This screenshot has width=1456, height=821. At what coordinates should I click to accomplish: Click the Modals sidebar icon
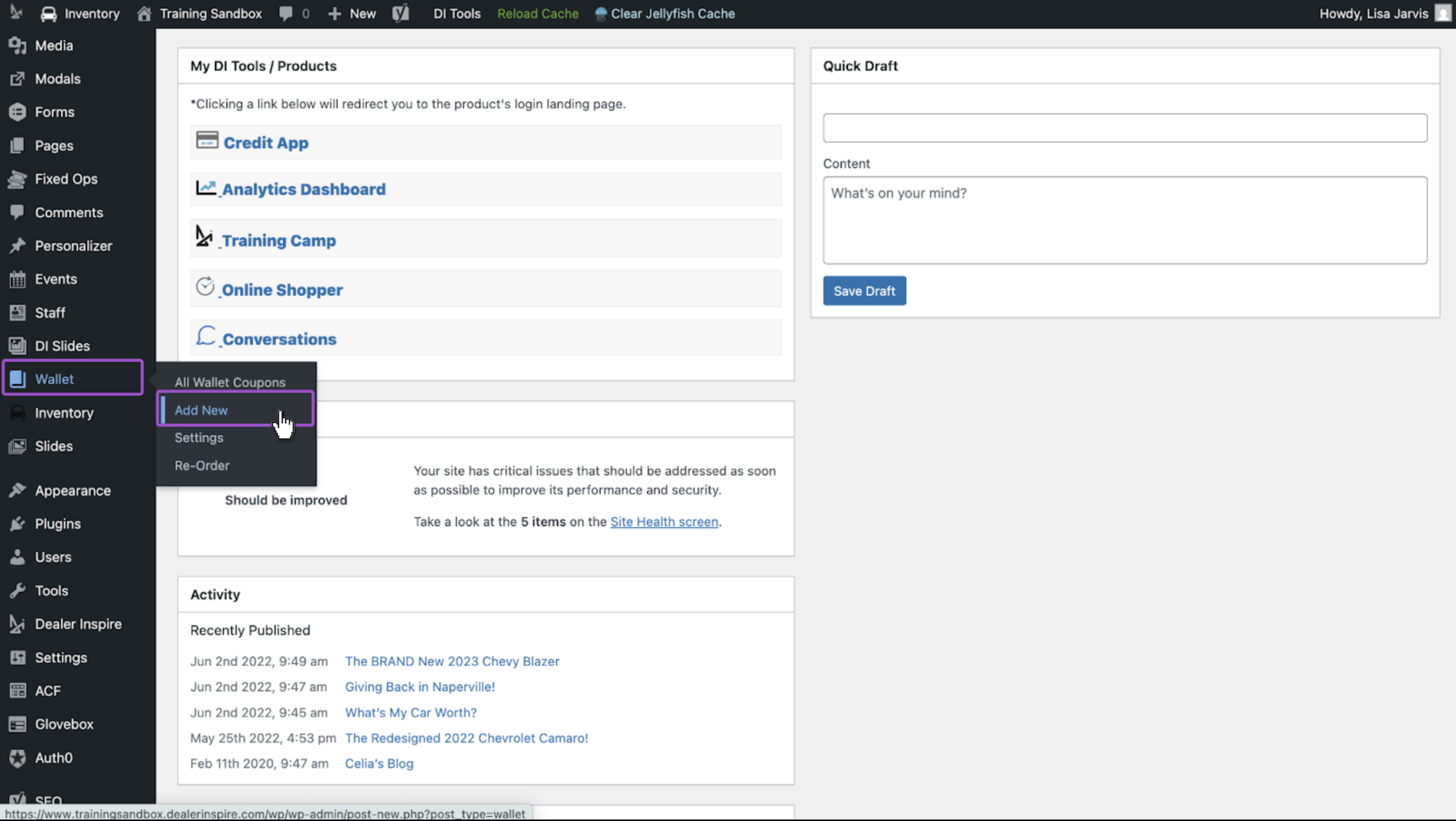pyautogui.click(x=18, y=79)
